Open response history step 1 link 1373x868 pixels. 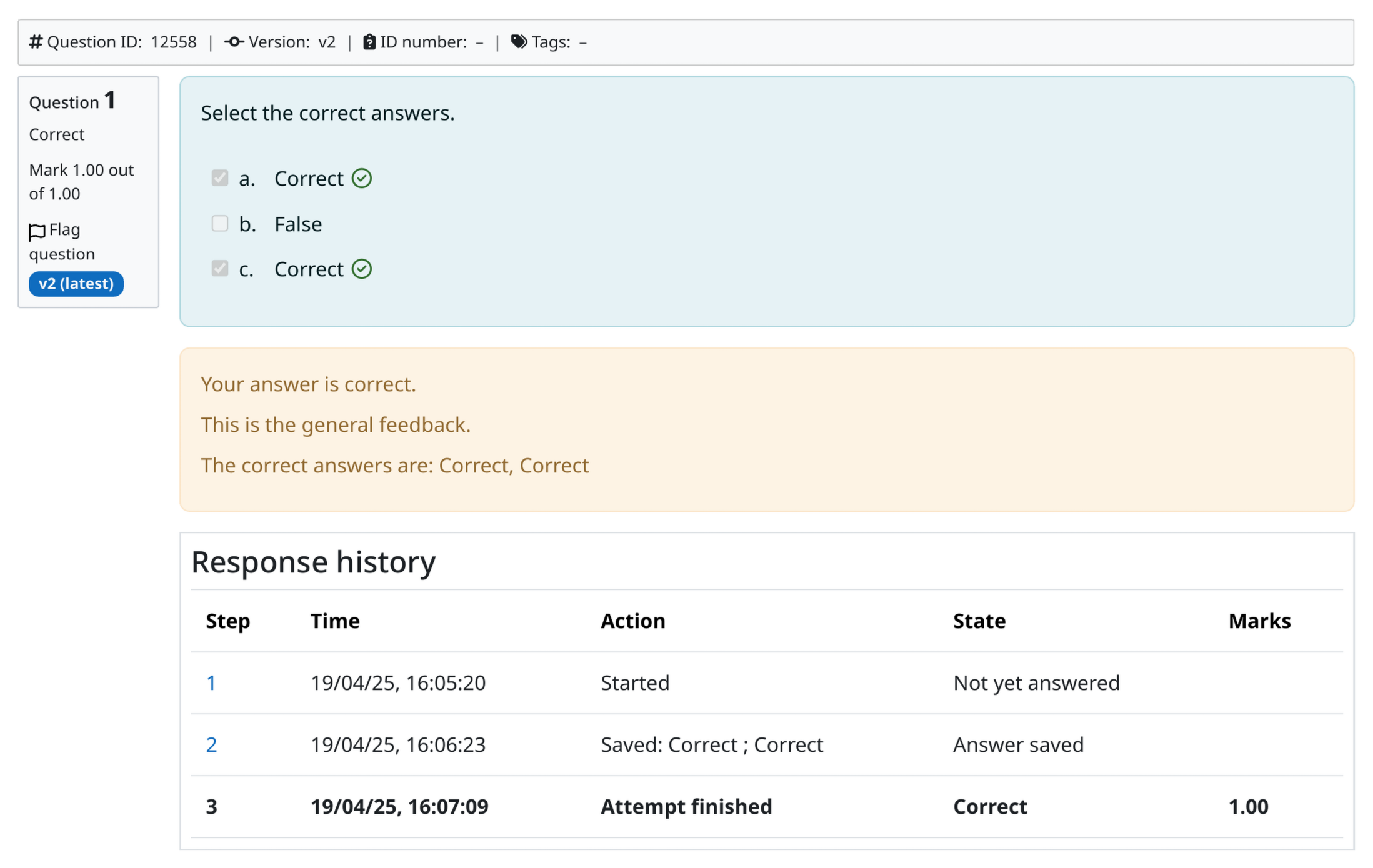tap(211, 683)
